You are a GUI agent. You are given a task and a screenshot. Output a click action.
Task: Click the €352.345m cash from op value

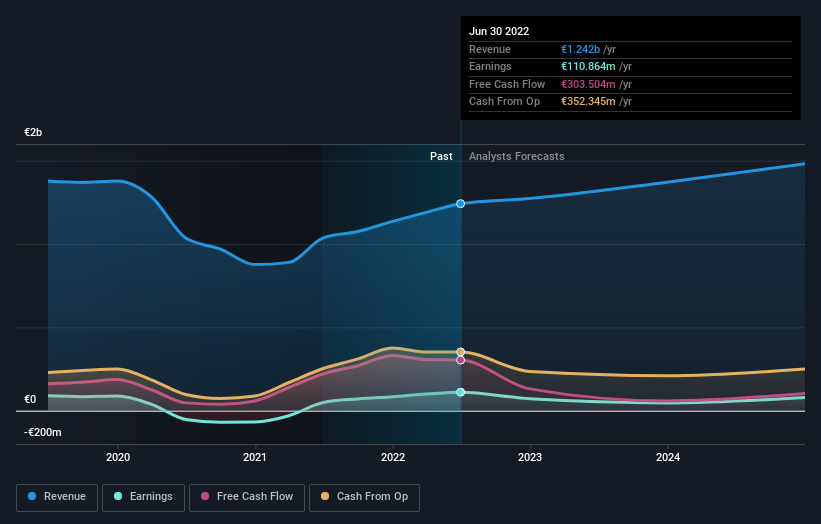coord(588,102)
